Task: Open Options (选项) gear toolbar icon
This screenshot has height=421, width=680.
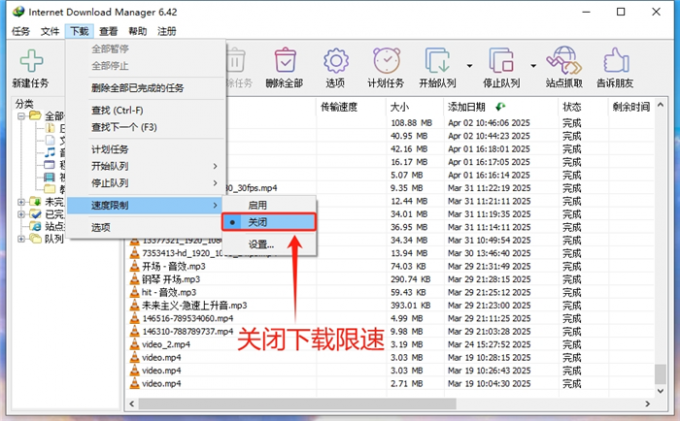Action: tap(336, 61)
